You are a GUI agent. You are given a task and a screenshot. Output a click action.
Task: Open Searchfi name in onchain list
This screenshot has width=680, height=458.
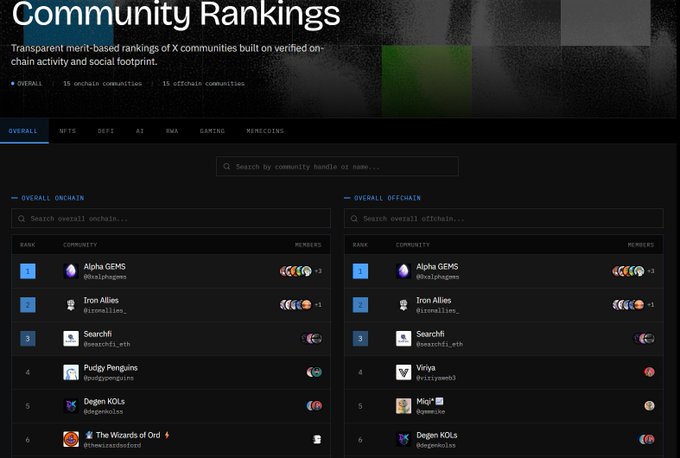tap(98, 334)
